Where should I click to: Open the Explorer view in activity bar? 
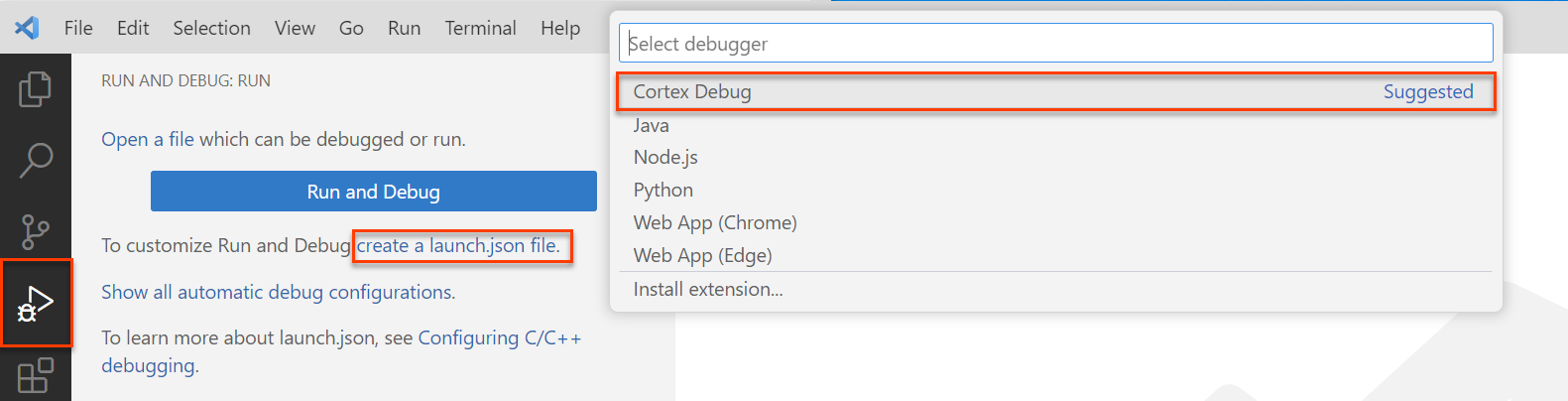pyautogui.click(x=36, y=89)
